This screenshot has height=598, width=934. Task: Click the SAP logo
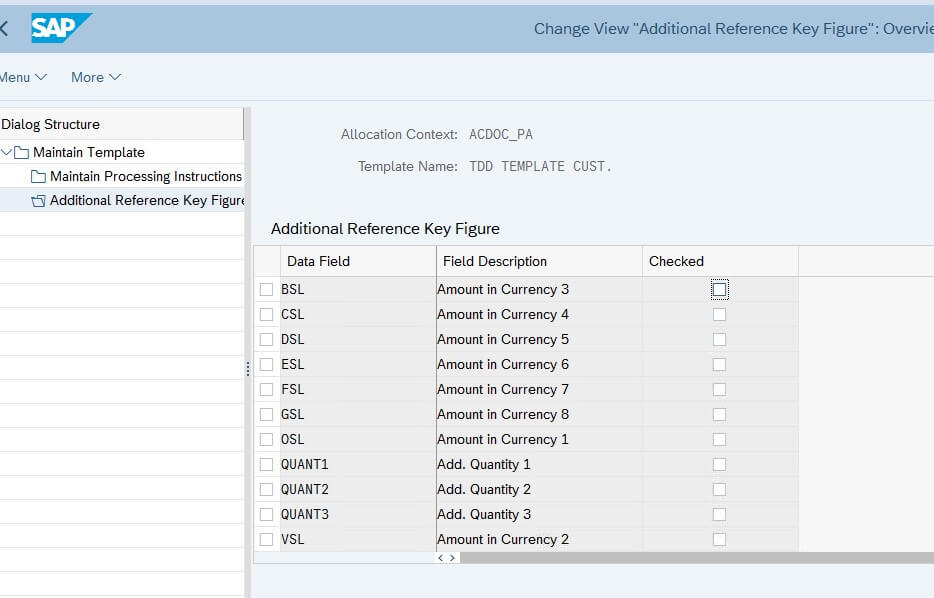(x=61, y=28)
